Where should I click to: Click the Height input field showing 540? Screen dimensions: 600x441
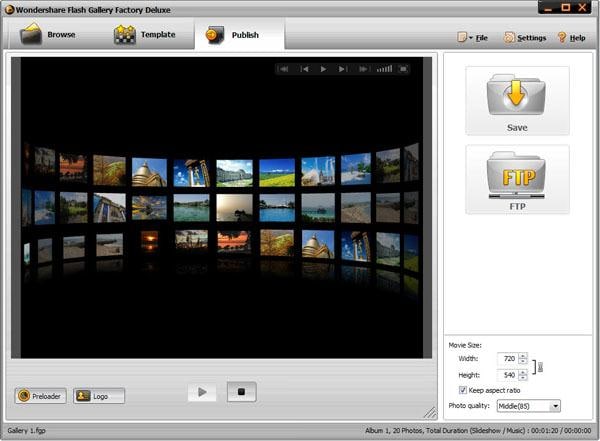coord(508,375)
